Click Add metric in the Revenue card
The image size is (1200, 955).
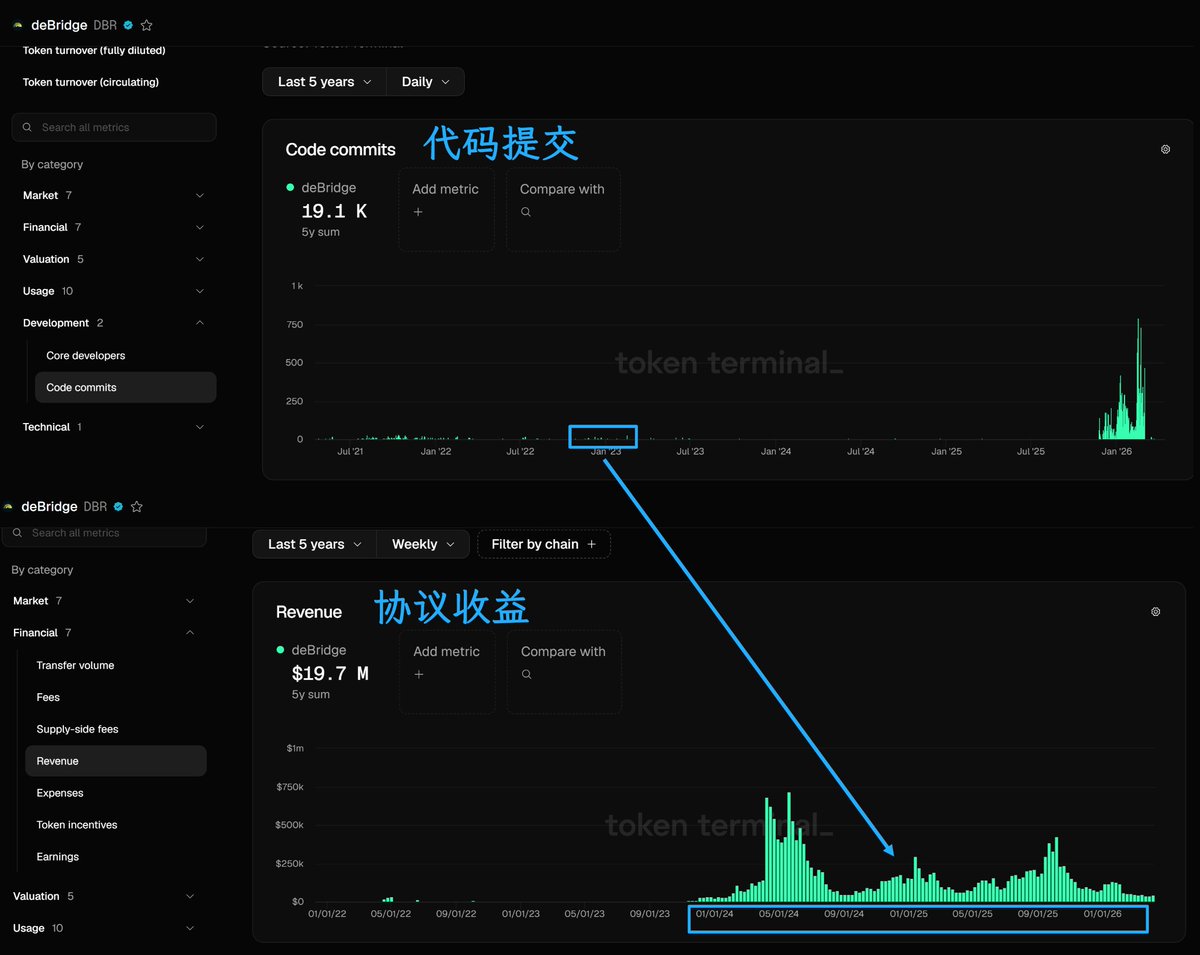click(447, 671)
